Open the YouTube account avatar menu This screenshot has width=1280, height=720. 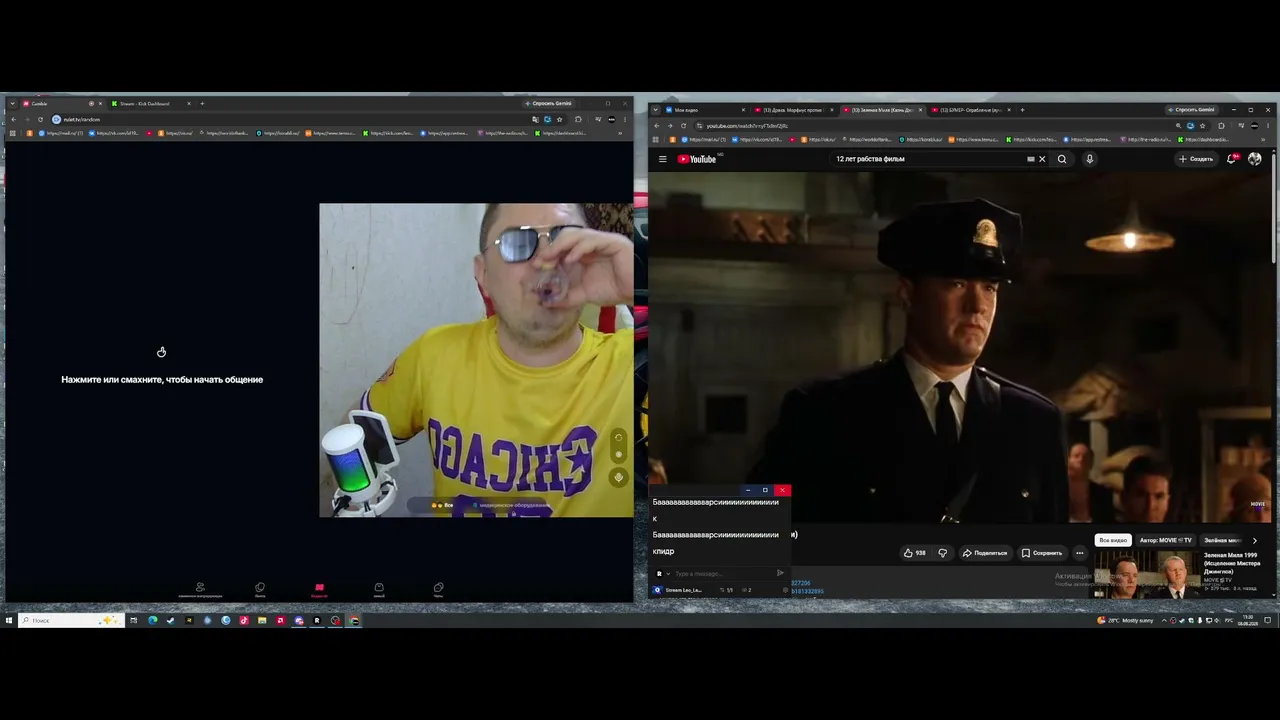point(1255,159)
